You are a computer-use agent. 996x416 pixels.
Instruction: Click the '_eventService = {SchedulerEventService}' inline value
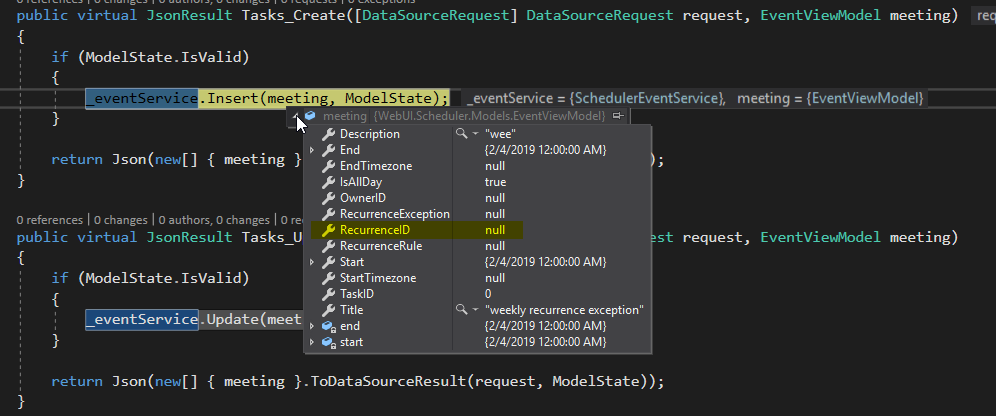[x=596, y=98]
